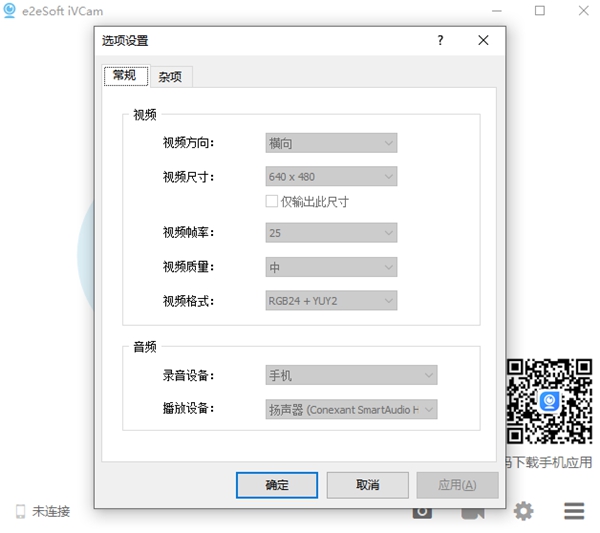Minimize the iVCam window
The width and height of the screenshot is (600, 533).
(x=497, y=11)
